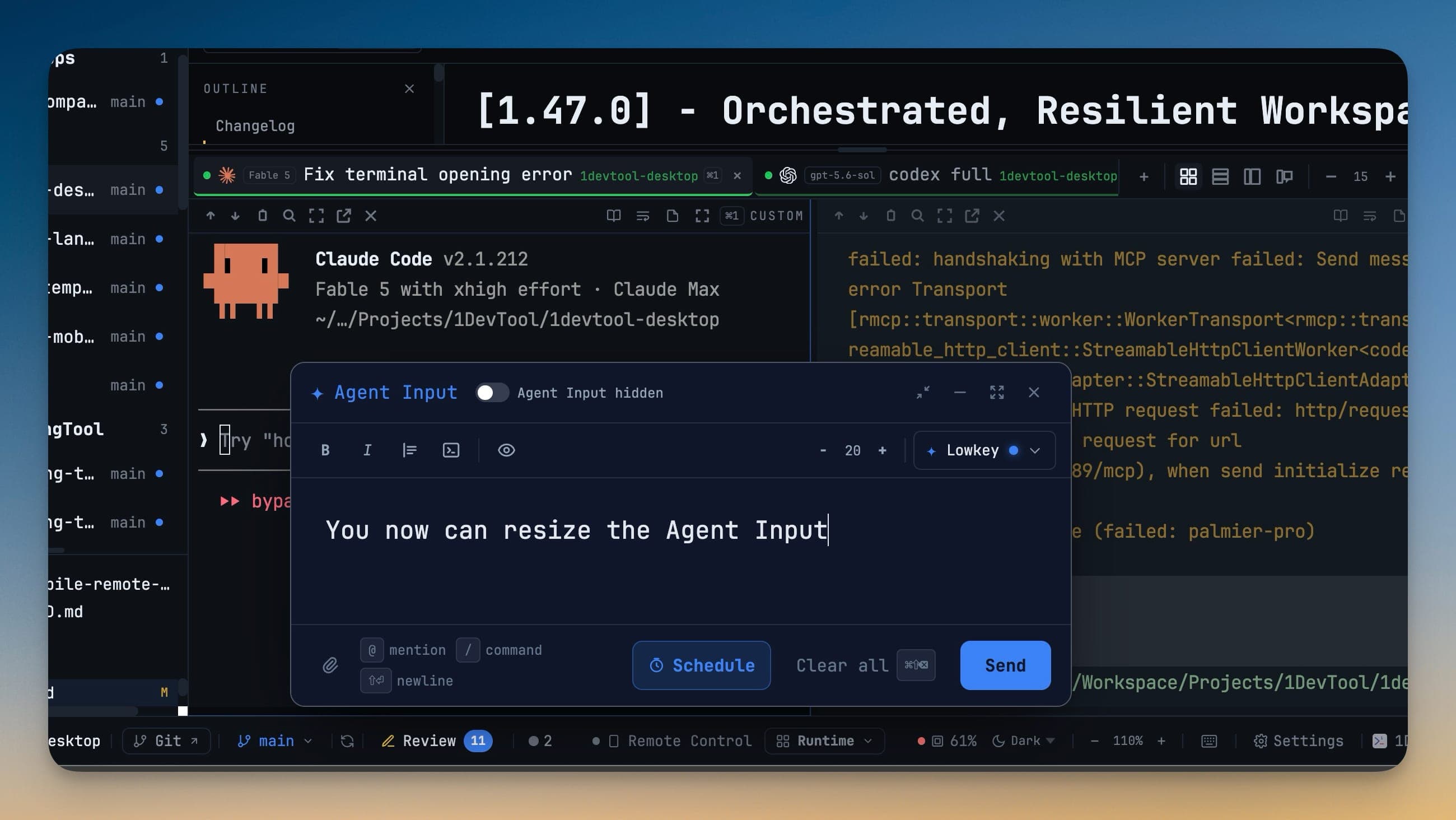The image size is (1456, 820).
Task: Zoom out from 110% in status bar
Action: [1095, 741]
